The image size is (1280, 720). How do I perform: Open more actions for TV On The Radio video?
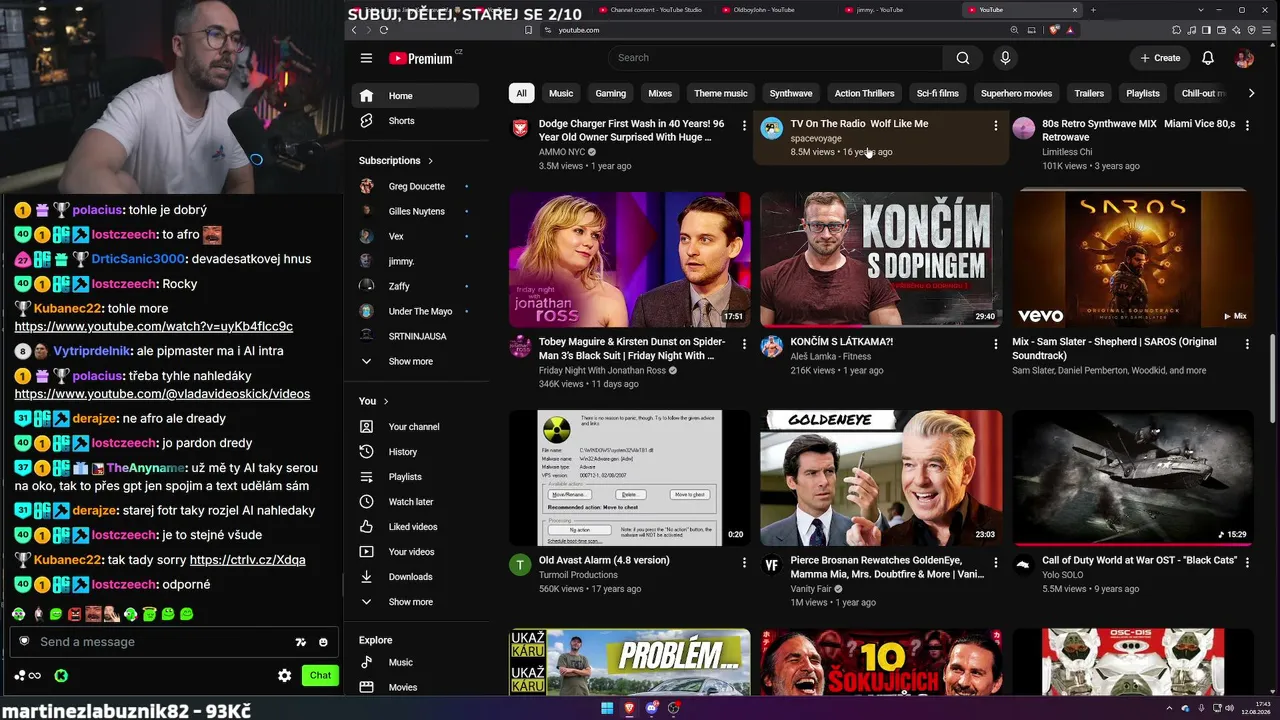995,125
